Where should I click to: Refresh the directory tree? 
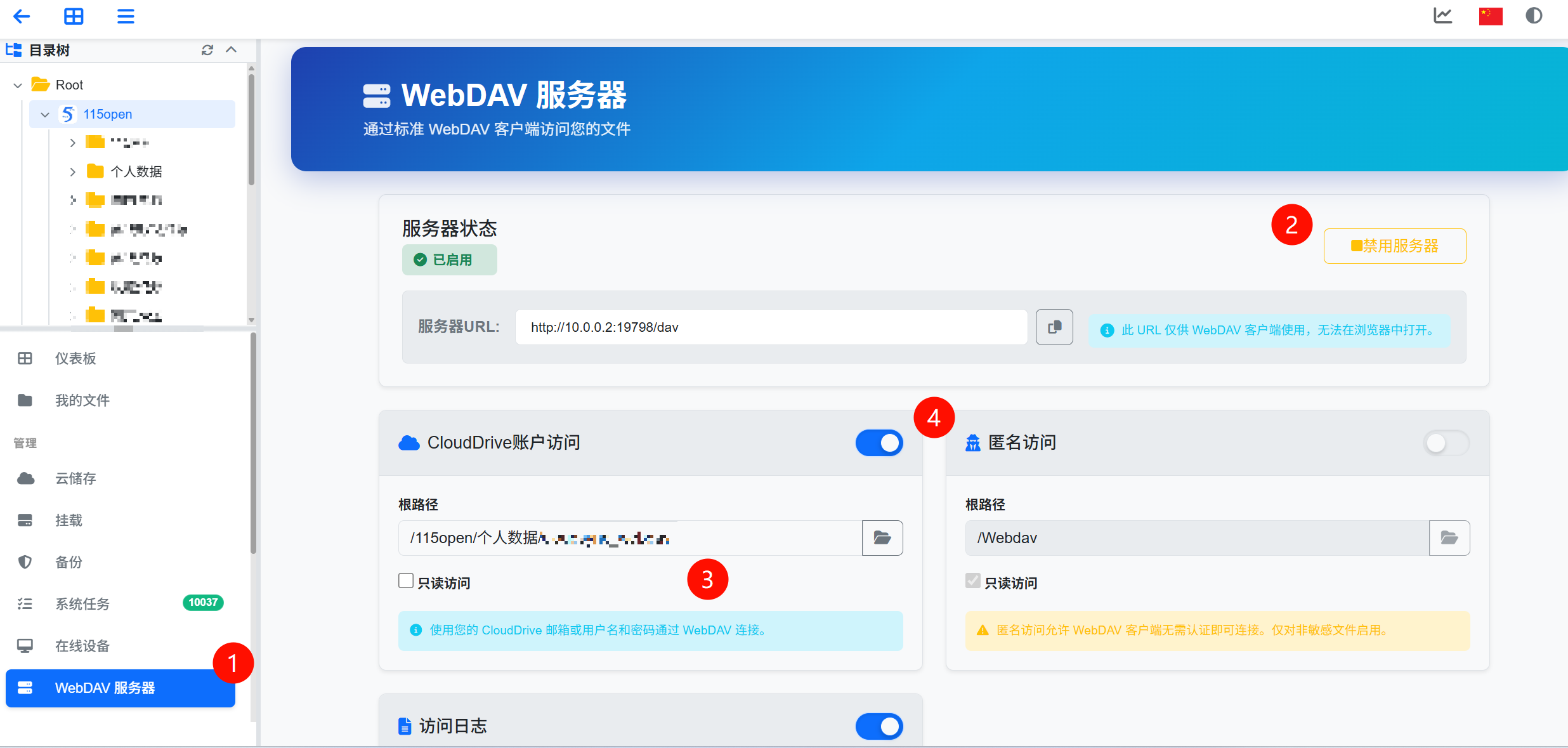pos(207,50)
